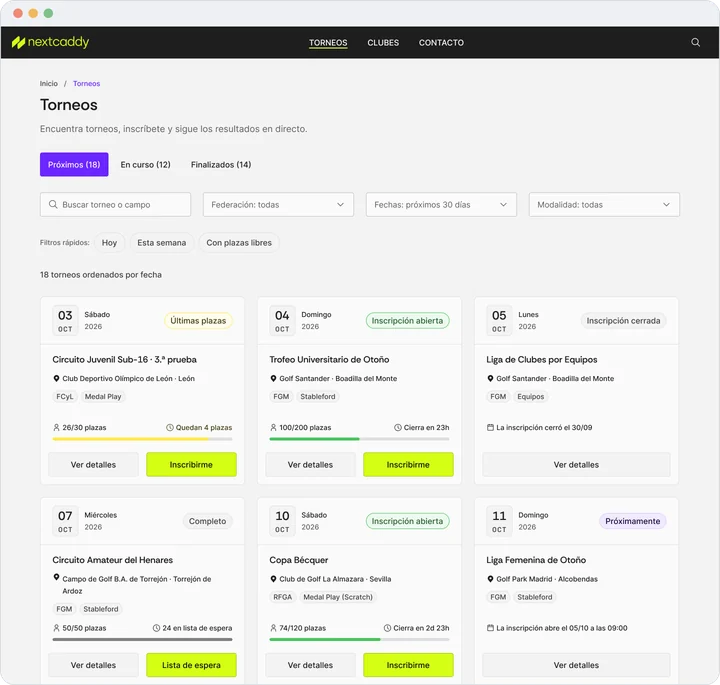Click Inscribirme for Trofeo Universitario de Otoño
This screenshot has height=685, width=720.
[408, 465]
